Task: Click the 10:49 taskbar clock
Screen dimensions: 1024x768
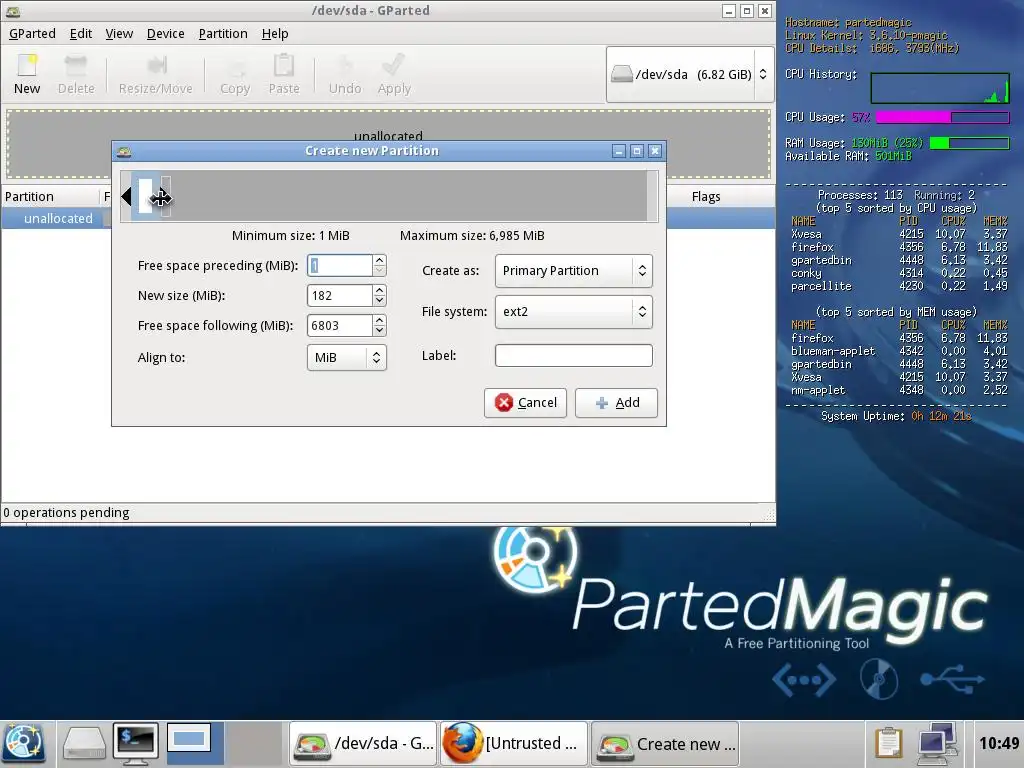Action: click(x=999, y=743)
